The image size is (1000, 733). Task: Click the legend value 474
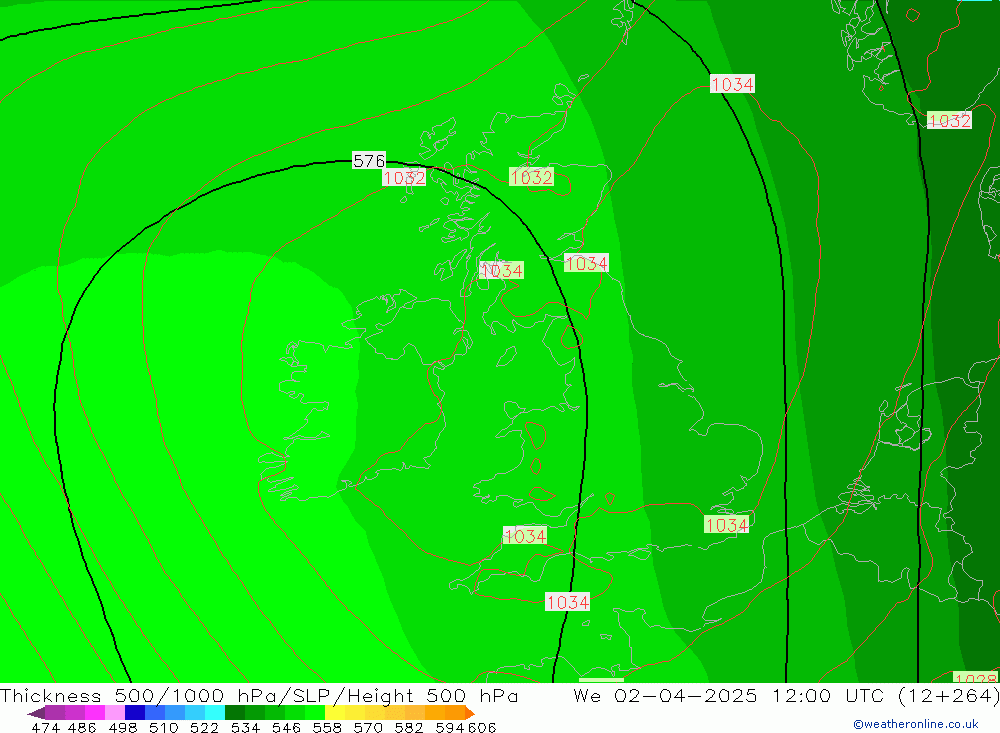(45, 727)
